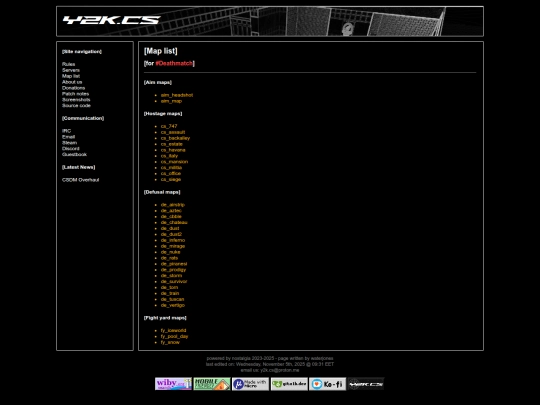Click the de_train map
540x405 pixels.
(170, 293)
